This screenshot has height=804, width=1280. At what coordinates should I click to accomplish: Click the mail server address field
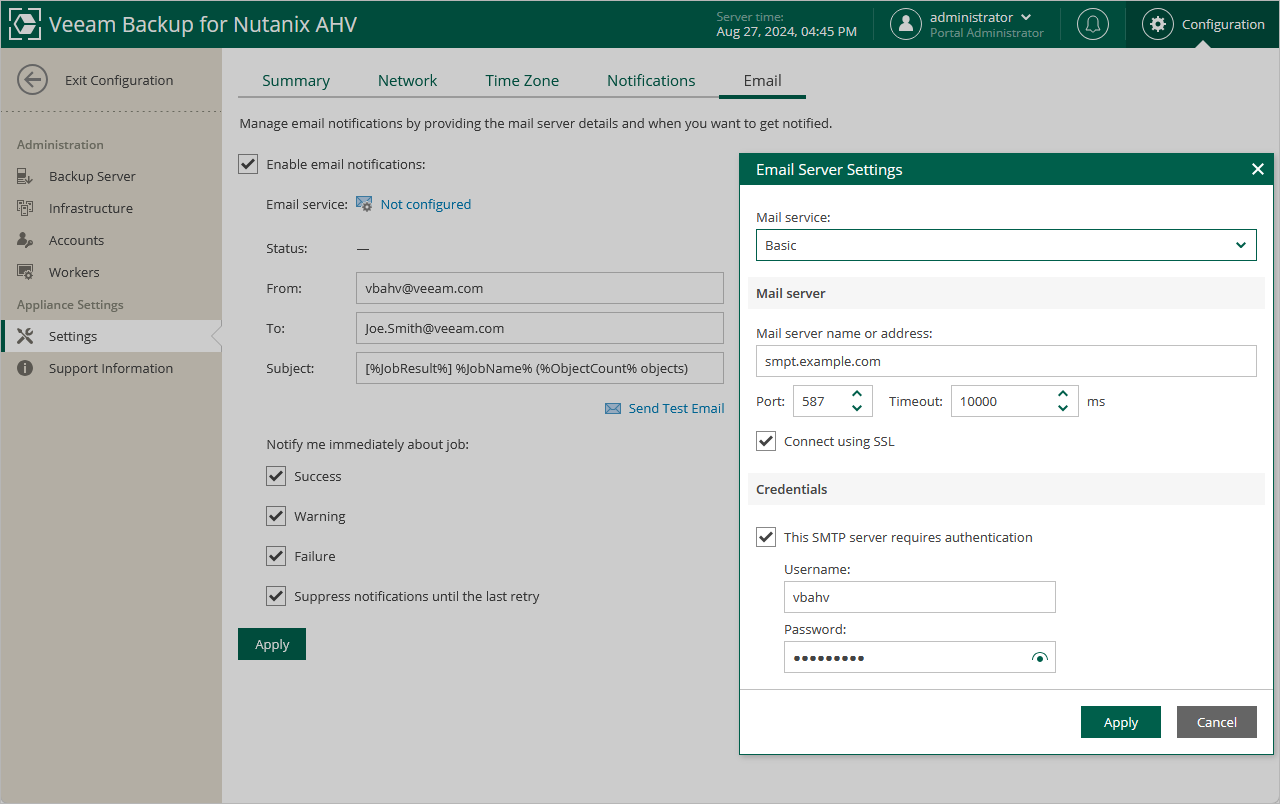(x=1005, y=361)
